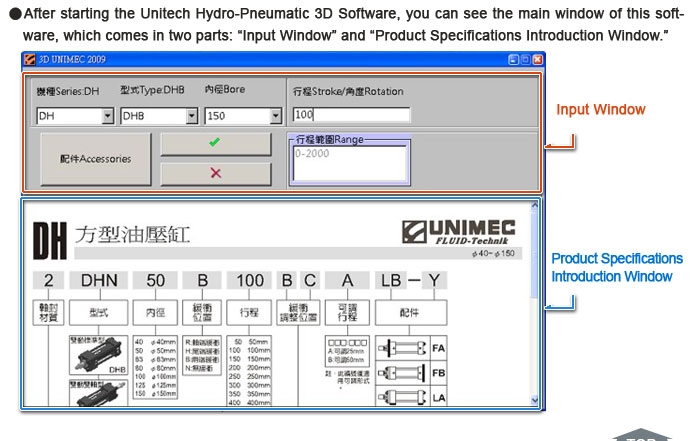This screenshot has height=441, width=695.
Task: Click the 'Type:DHB' label
Action: 152,90
